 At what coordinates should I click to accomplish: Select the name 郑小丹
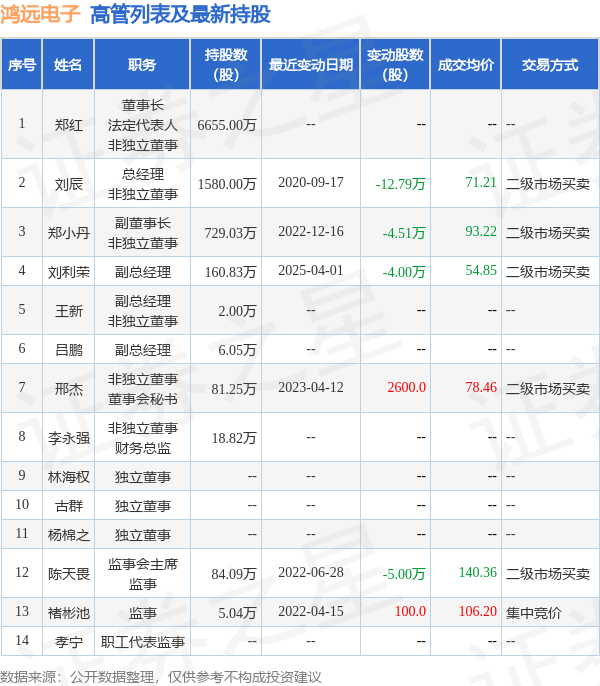[69, 233]
